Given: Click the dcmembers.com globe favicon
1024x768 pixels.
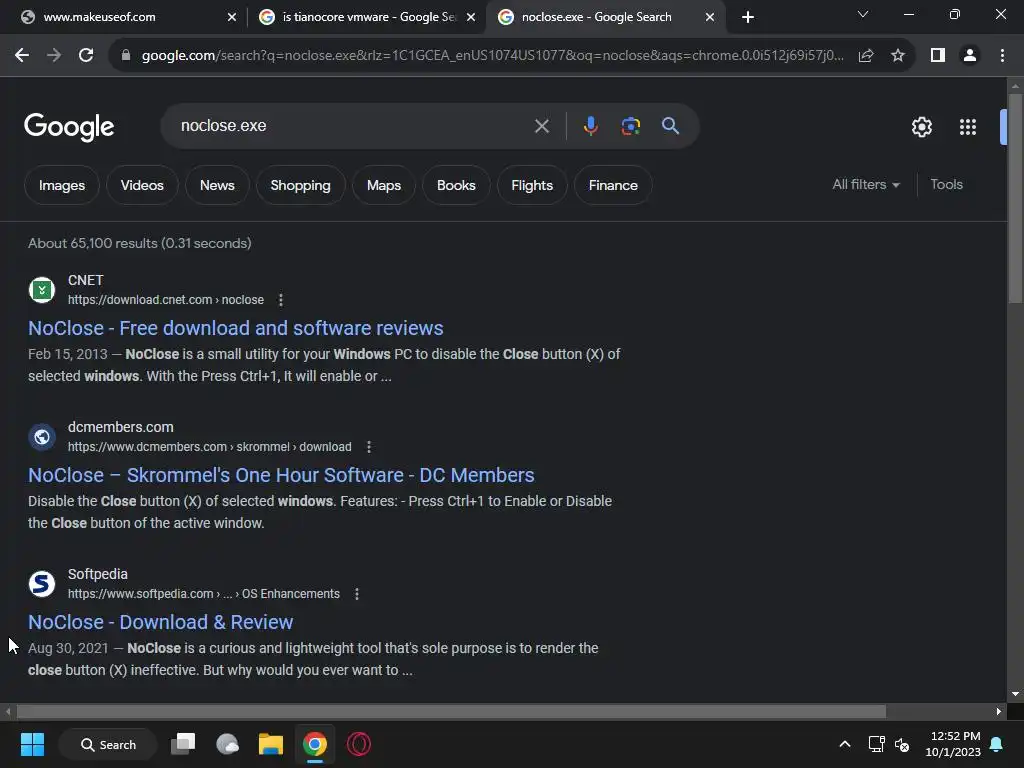Looking at the screenshot, I should pyautogui.click(x=42, y=436).
